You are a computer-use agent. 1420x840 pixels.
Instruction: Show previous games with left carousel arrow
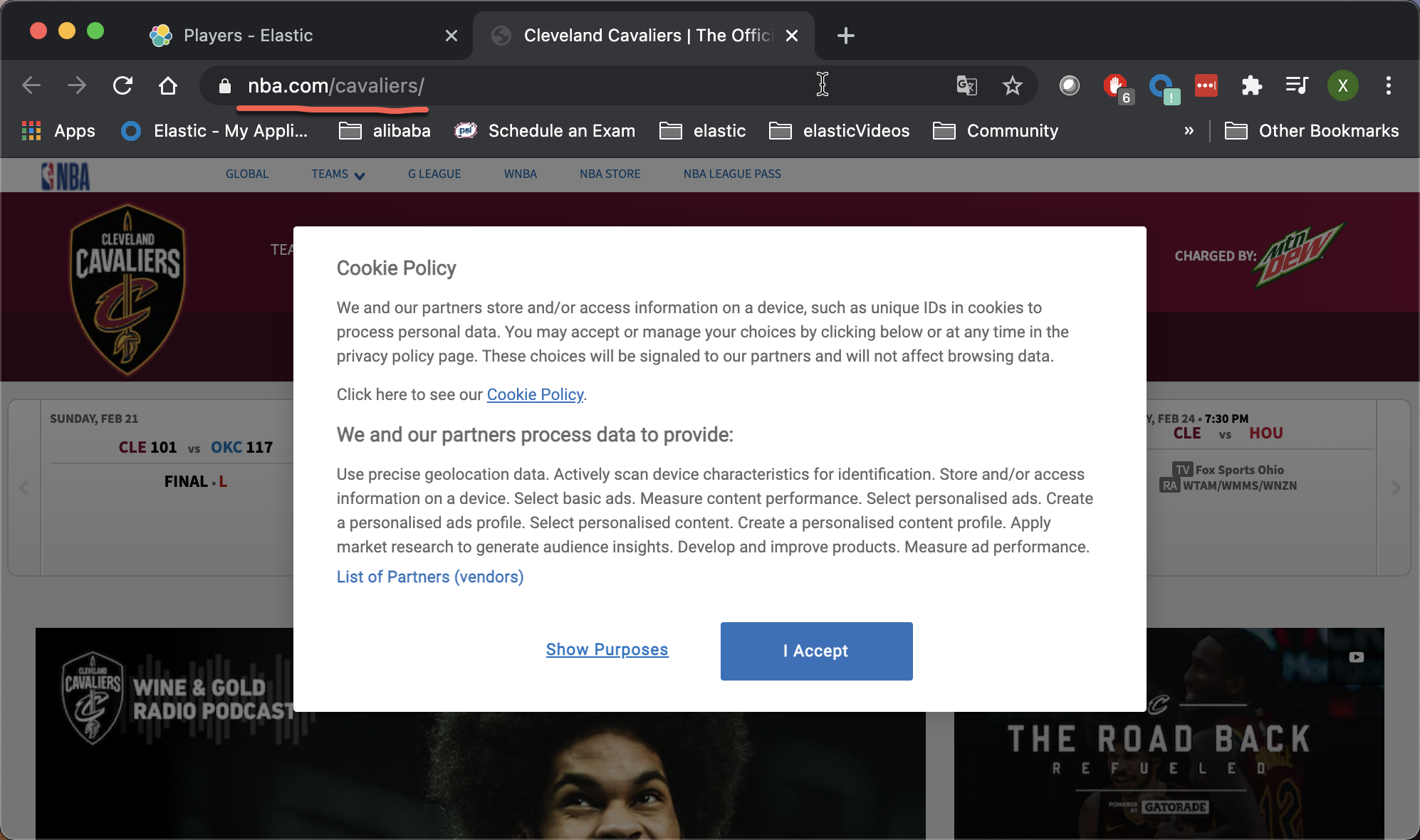pyautogui.click(x=24, y=488)
